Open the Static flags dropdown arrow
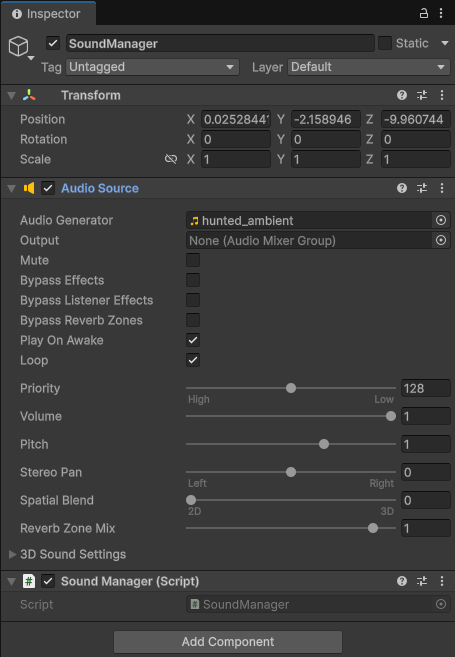The height and width of the screenshot is (657, 455). pyautogui.click(x=445, y=43)
